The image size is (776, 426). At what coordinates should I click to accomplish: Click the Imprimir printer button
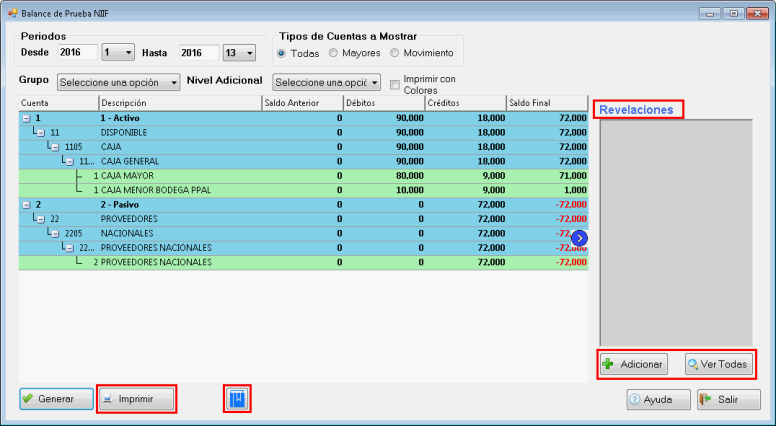(x=136, y=399)
